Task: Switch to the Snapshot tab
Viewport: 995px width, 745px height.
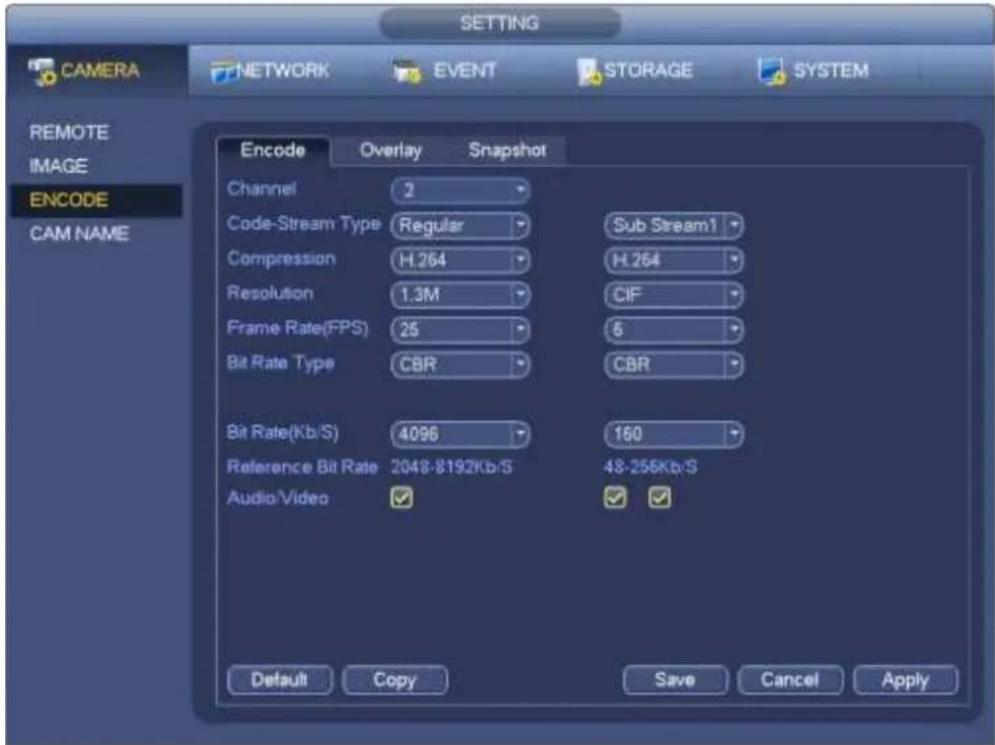Action: pyautogui.click(x=507, y=150)
